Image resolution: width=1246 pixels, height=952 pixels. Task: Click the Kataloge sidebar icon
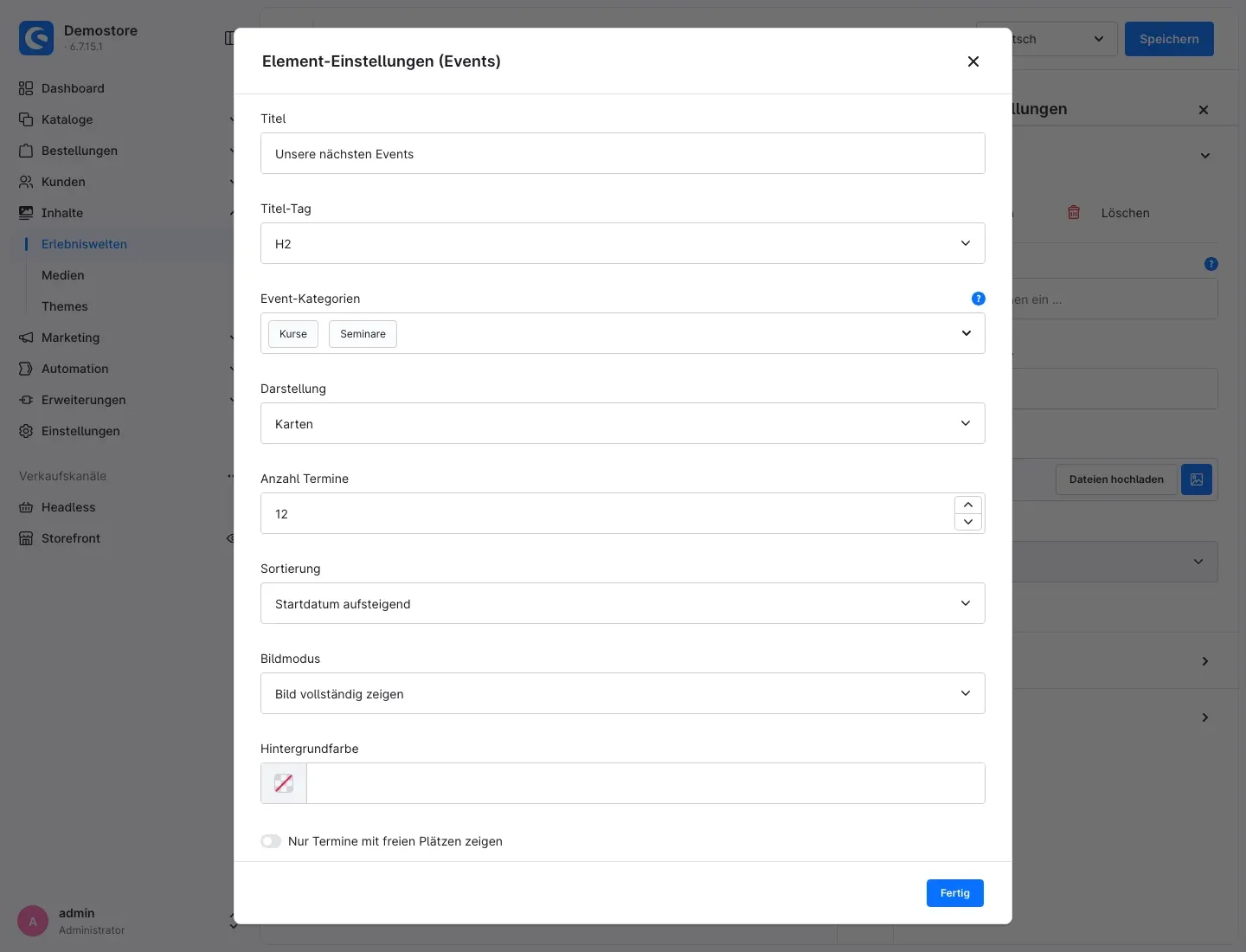26,119
